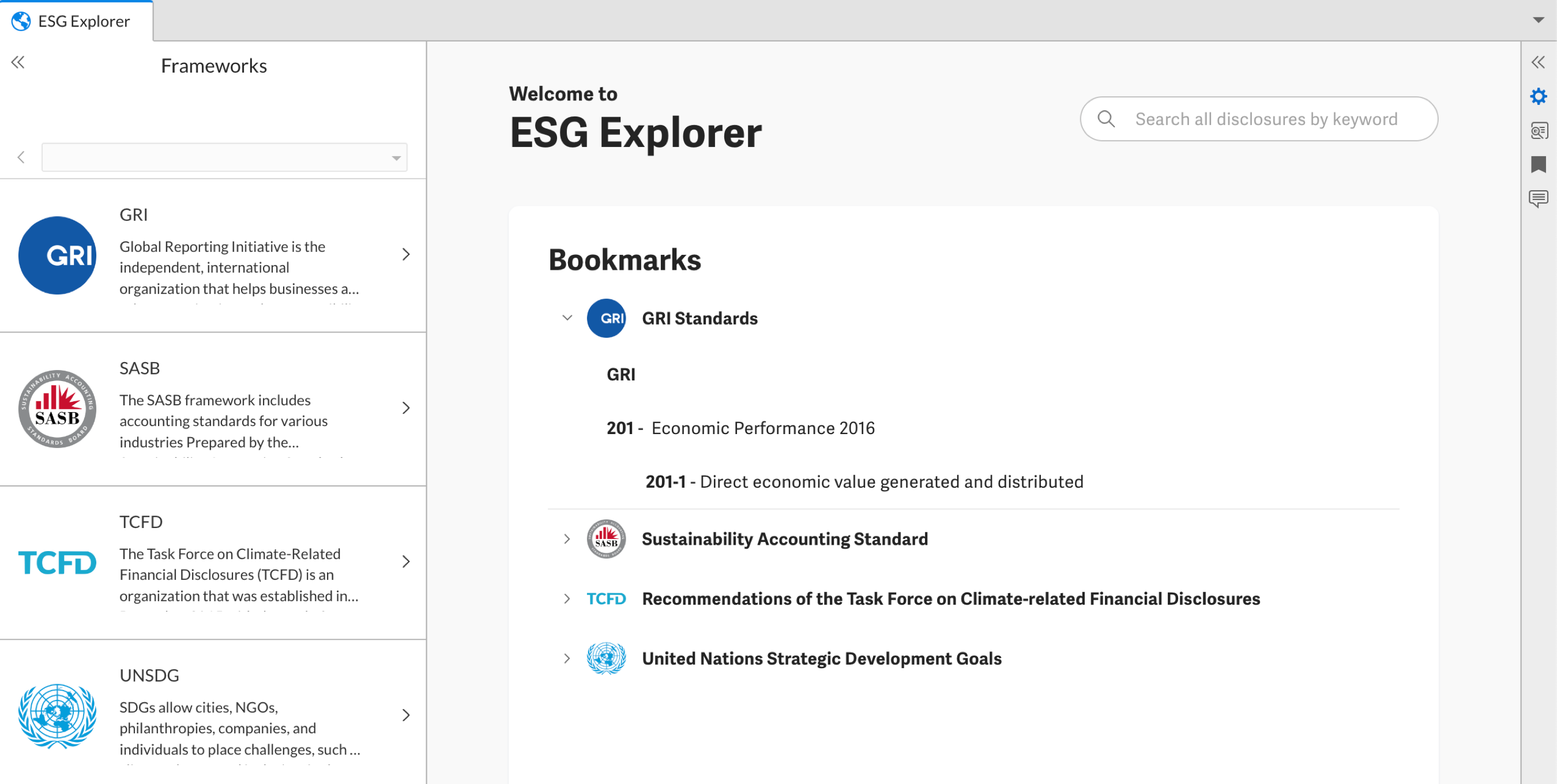The width and height of the screenshot is (1557, 784).
Task: Collapse the GRI Standards bookmark section
Action: click(566, 318)
